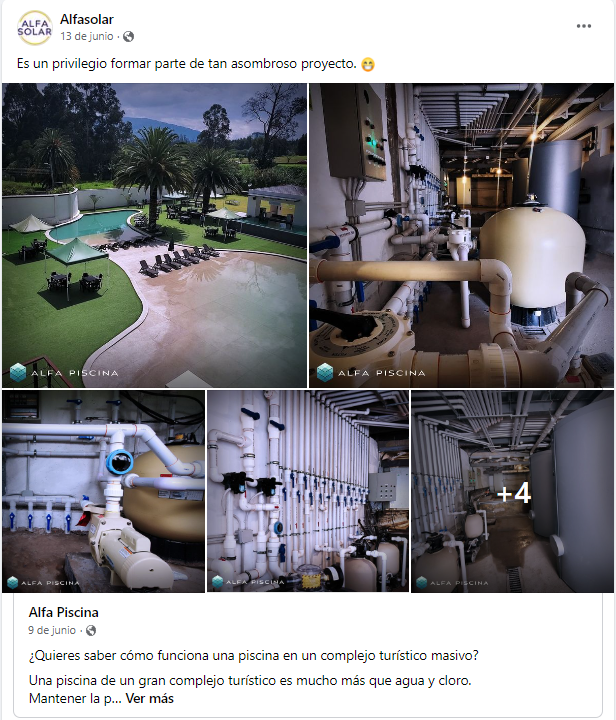
Task: Open the large sand filter tank photo
Action: (x=461, y=236)
